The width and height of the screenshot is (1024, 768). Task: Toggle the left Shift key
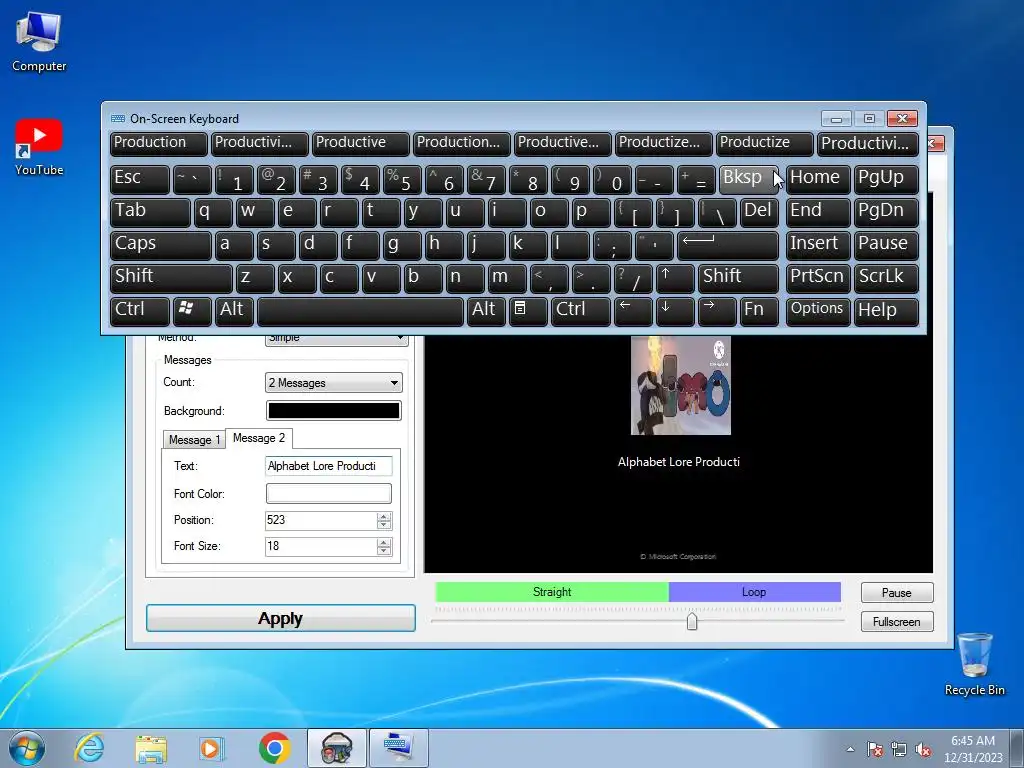tap(171, 278)
